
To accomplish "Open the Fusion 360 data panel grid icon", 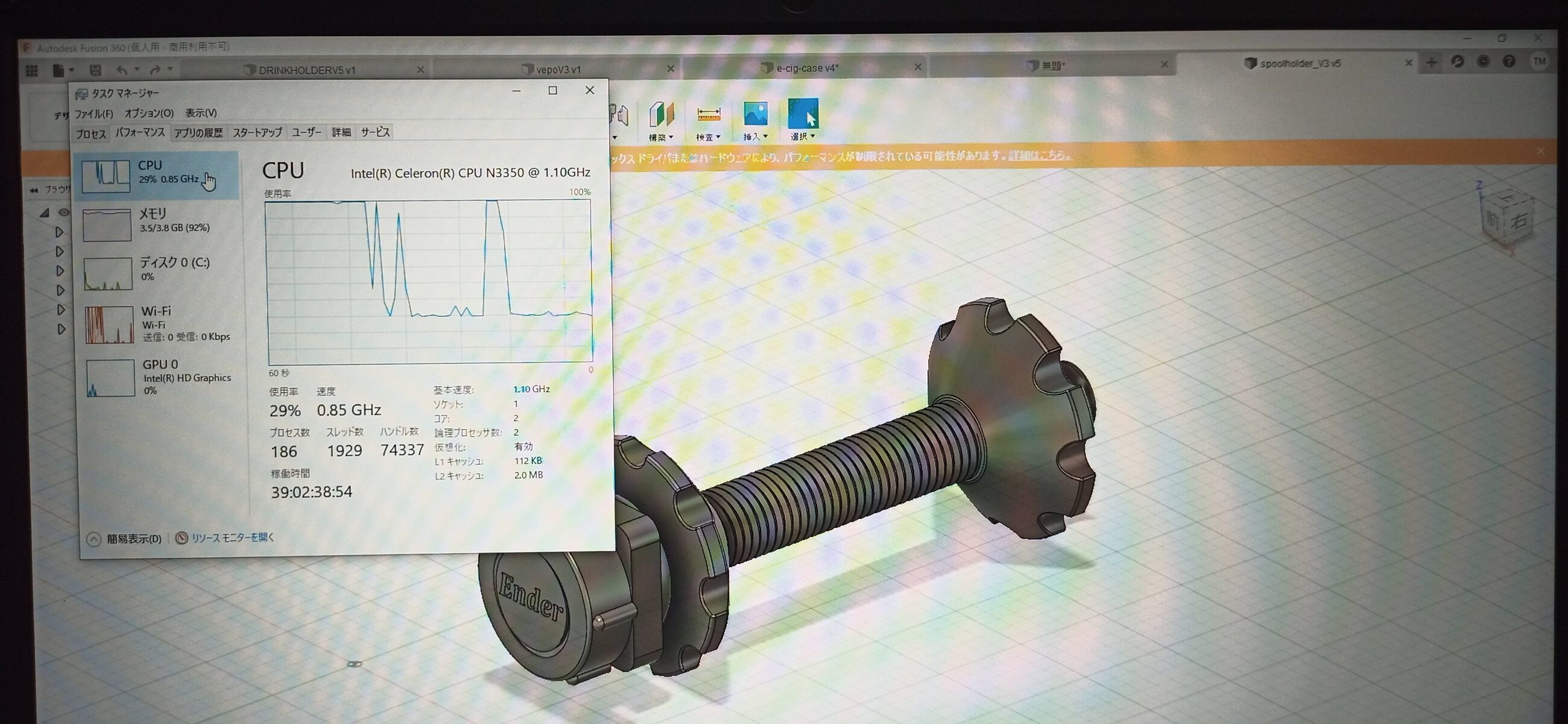I will 31,71.
